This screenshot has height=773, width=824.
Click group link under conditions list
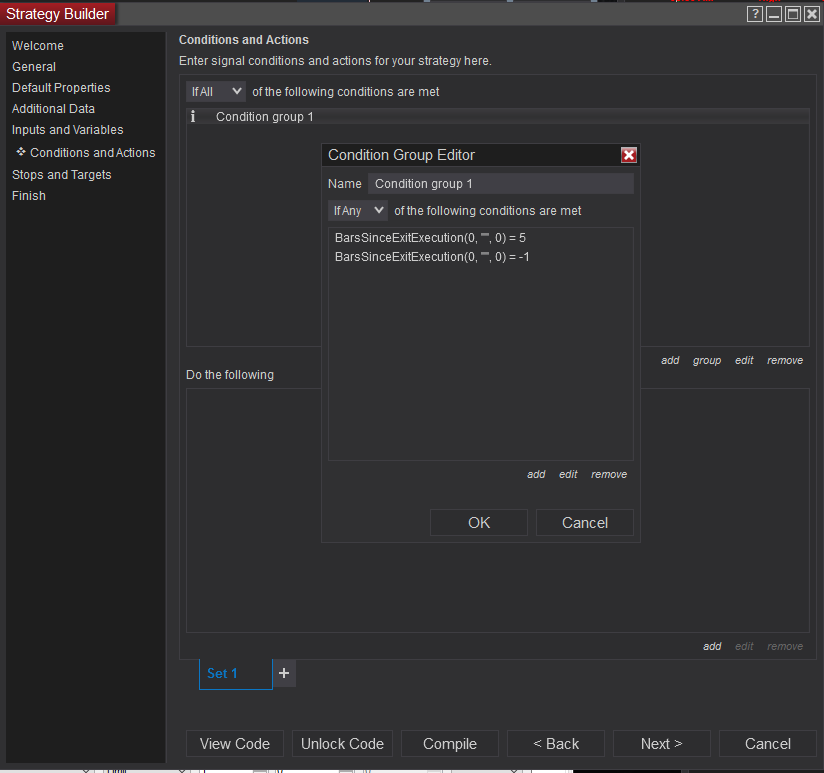click(707, 360)
